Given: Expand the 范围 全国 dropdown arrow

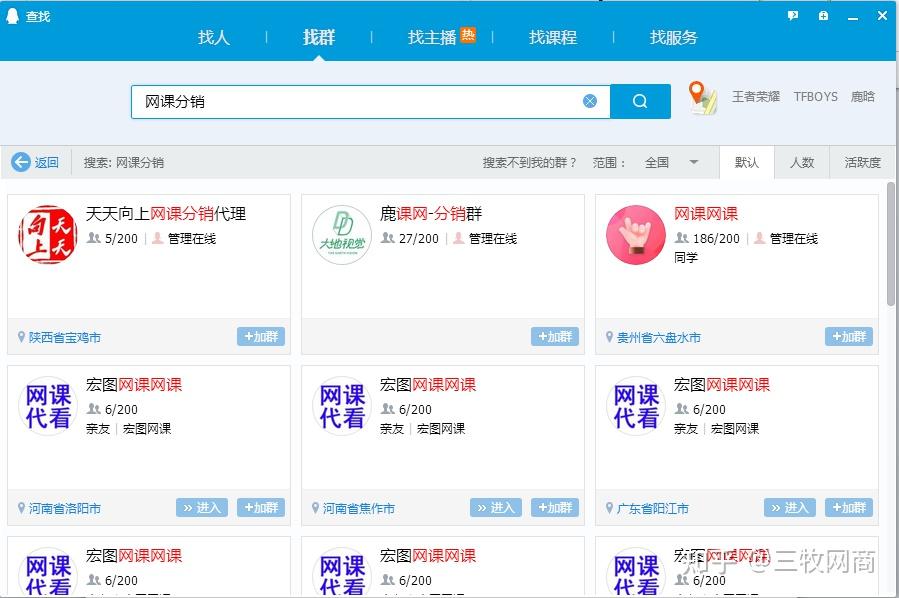Looking at the screenshot, I should coord(694,162).
